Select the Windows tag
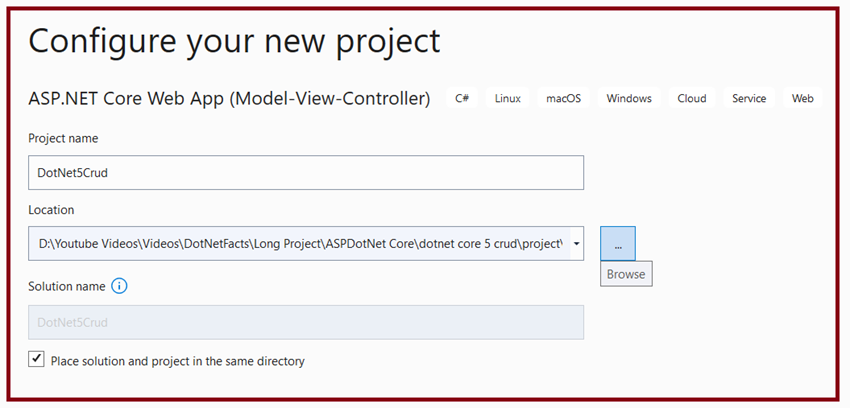The width and height of the screenshot is (850, 408). (629, 99)
